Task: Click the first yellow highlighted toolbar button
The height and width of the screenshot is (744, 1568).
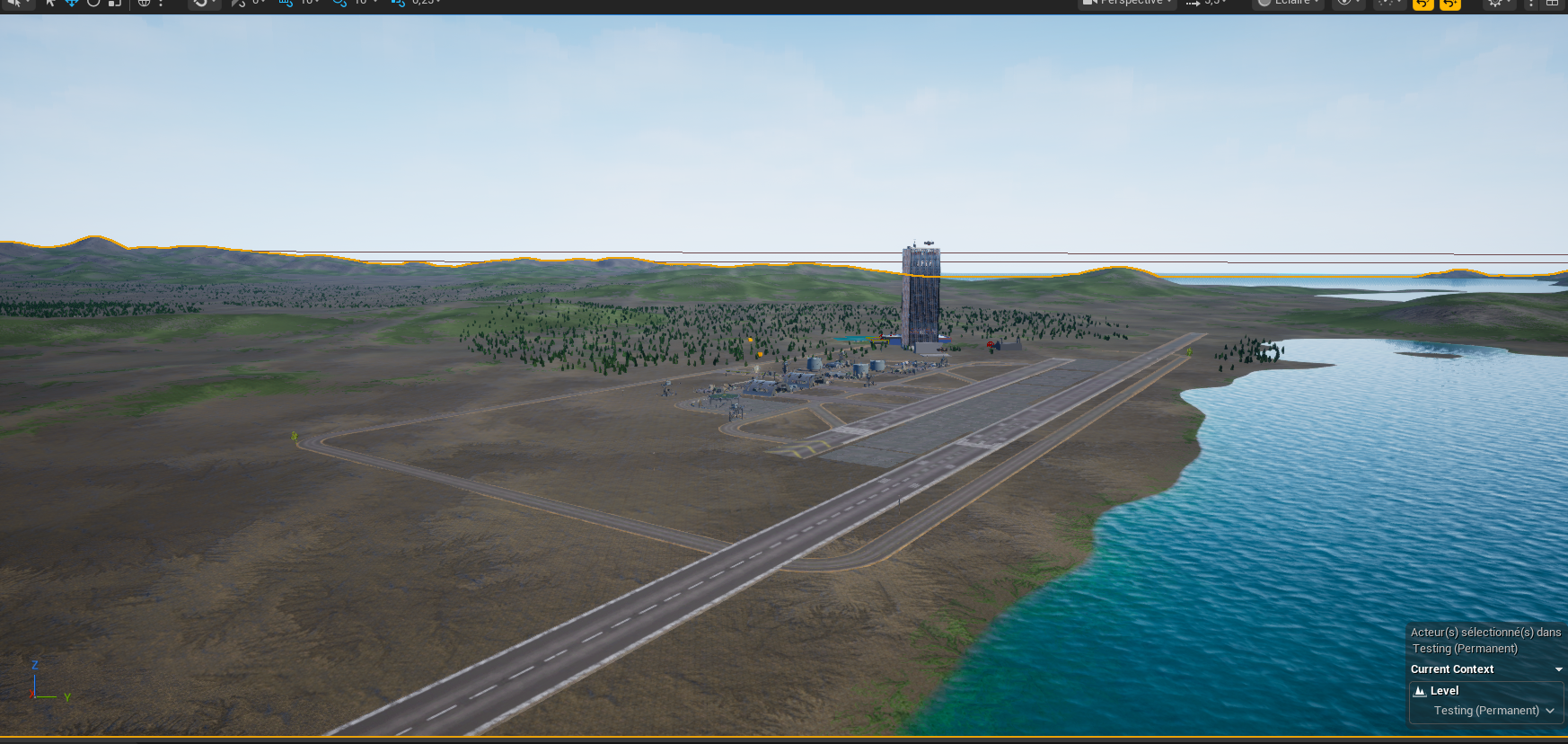Action: point(1423,4)
